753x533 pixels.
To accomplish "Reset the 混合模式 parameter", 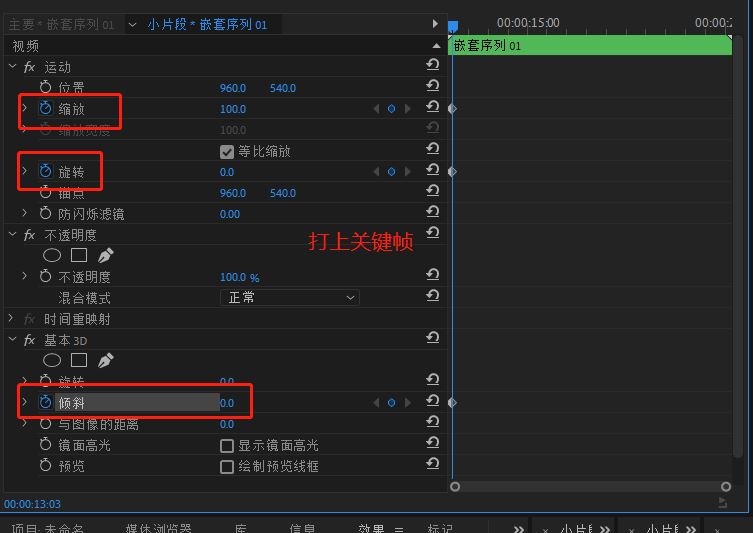I will point(433,296).
